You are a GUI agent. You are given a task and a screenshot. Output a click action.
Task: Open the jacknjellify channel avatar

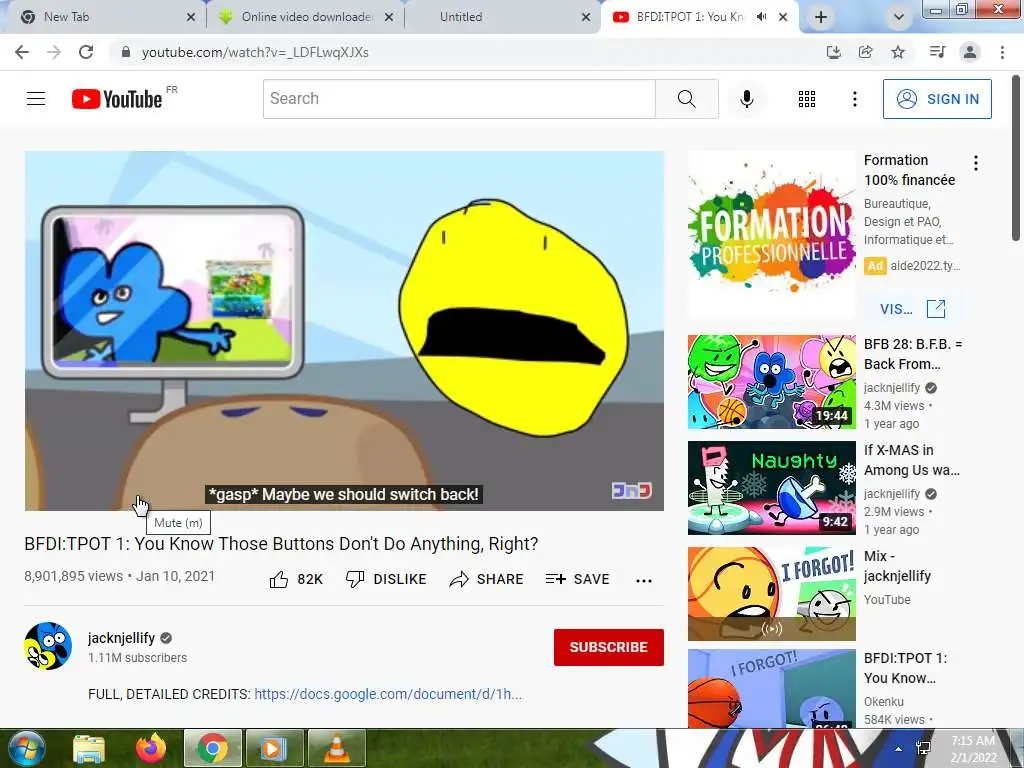click(x=48, y=646)
